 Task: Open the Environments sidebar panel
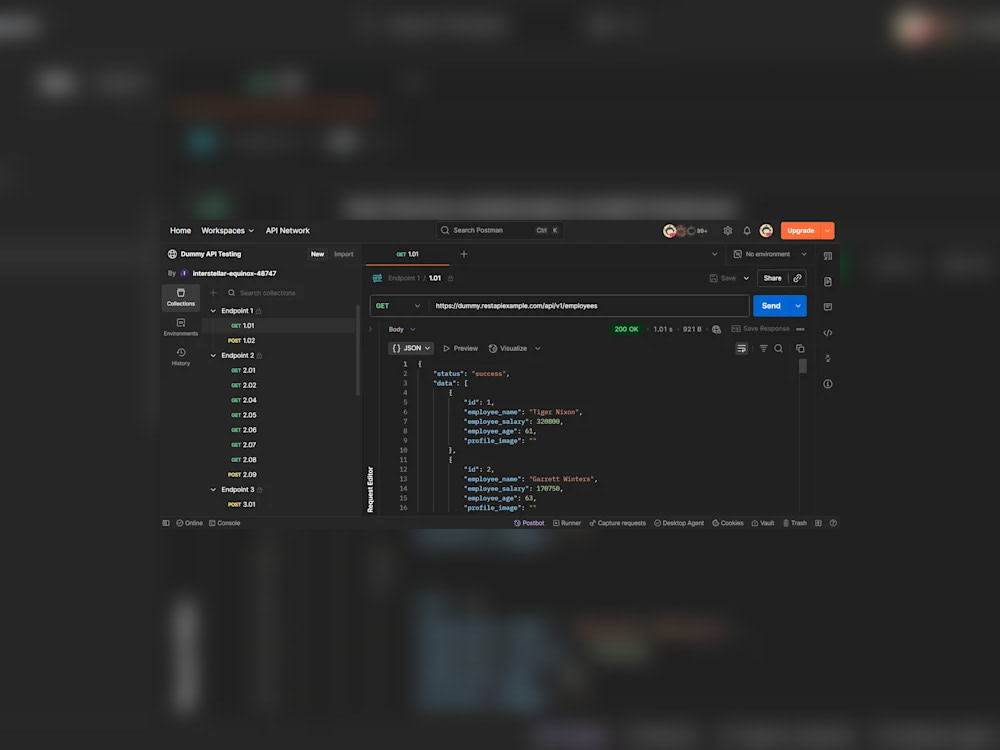[x=180, y=327]
